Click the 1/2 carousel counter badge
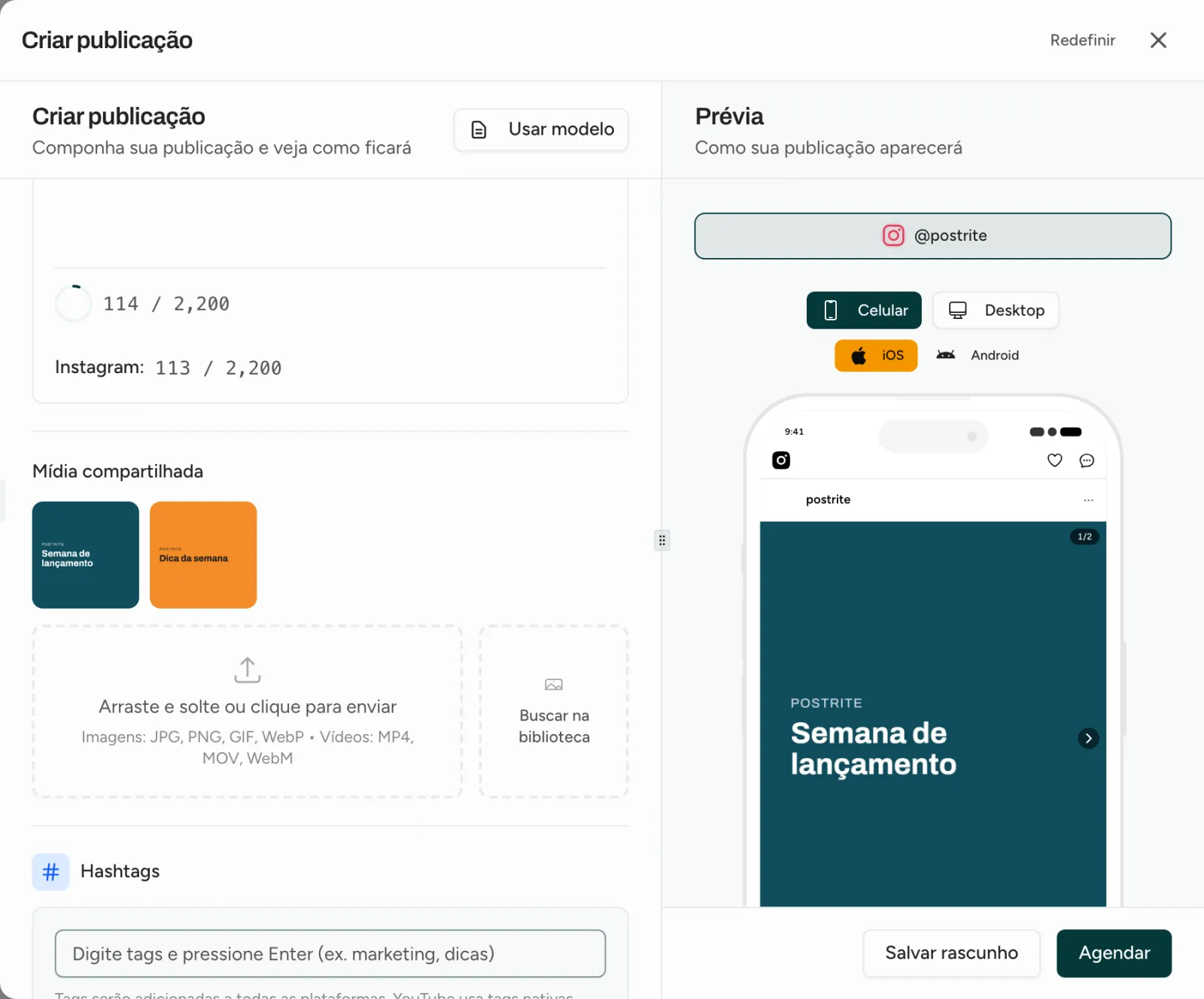Viewport: 1204px width, 999px height. pos(1084,537)
